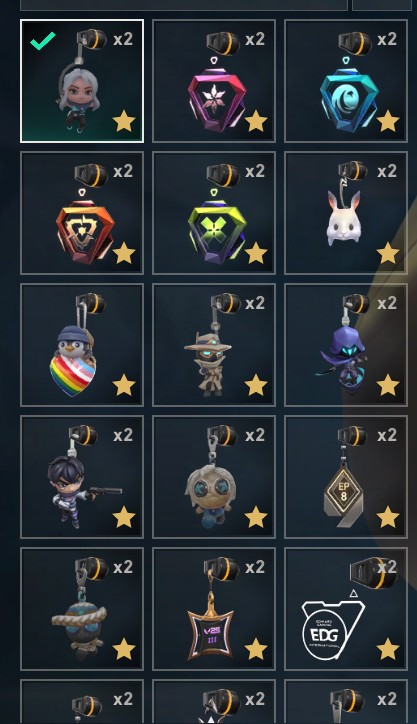Screen dimensions: 417x724
Task: Select the EP 8 badge buddy
Action: point(346,477)
